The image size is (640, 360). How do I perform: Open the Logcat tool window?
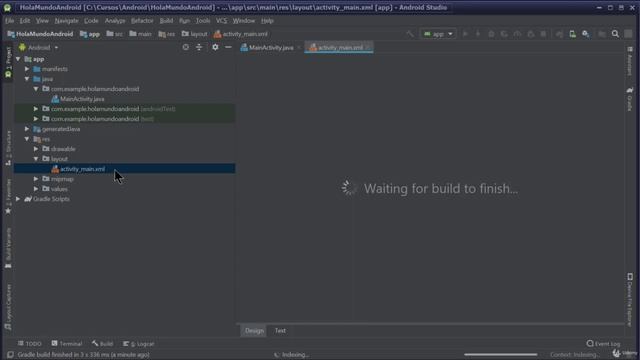[139, 344]
